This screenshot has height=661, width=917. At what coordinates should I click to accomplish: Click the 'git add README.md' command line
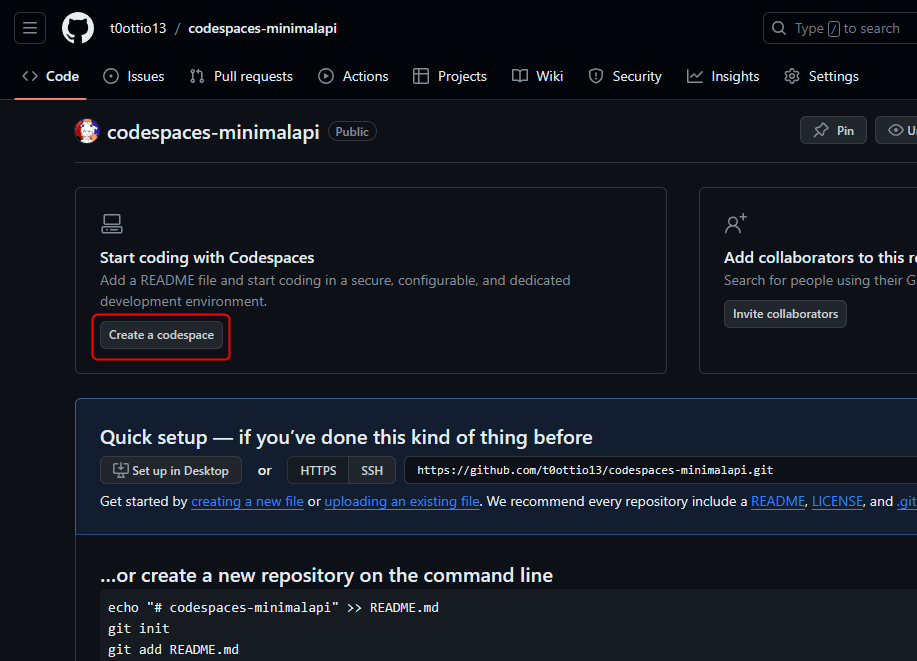(x=173, y=650)
